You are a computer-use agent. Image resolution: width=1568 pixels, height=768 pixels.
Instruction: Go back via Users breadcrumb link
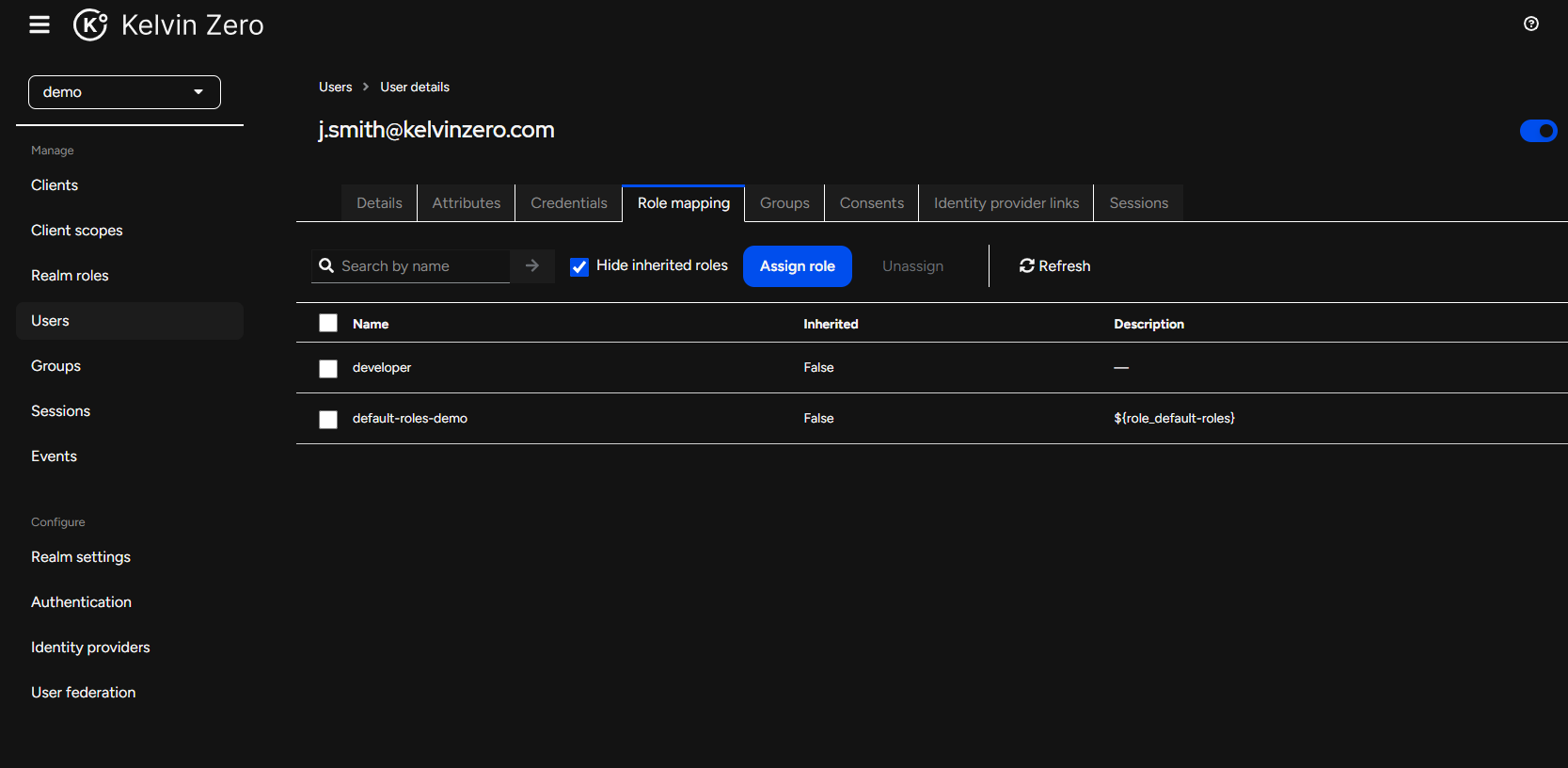click(335, 87)
